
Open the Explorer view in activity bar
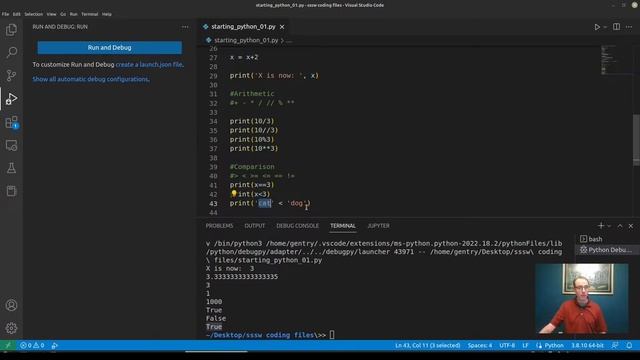tap(11, 30)
